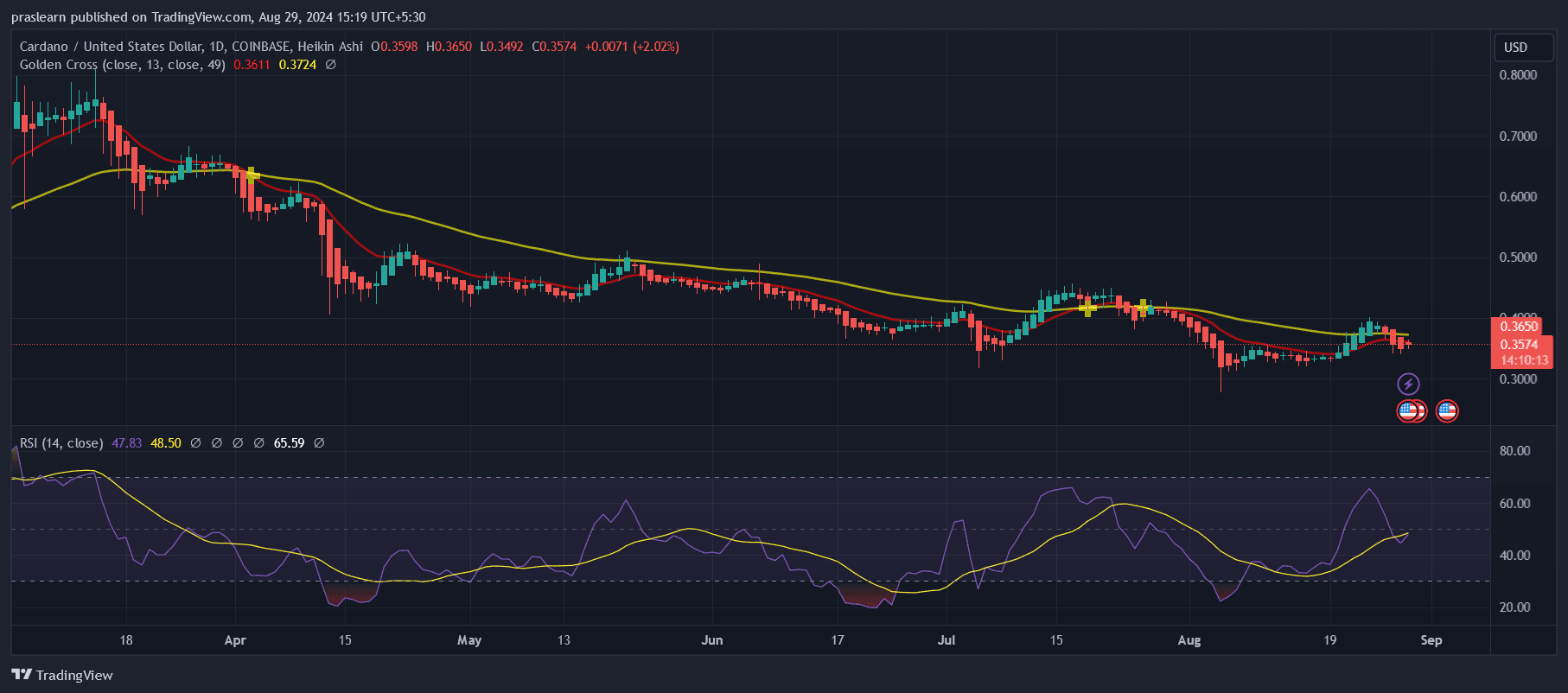Click the purple lightning bolt event icon

[1408, 384]
